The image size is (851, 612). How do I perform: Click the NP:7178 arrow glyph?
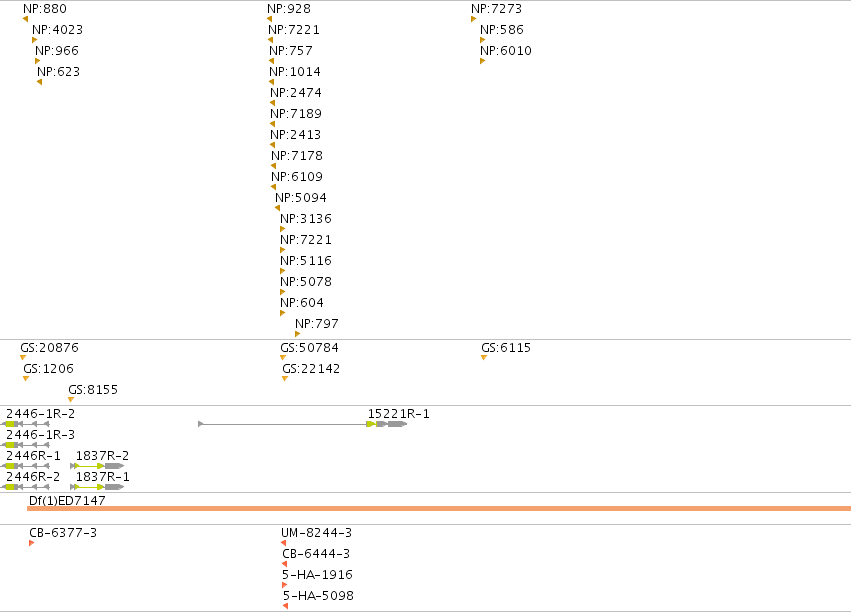274,166
